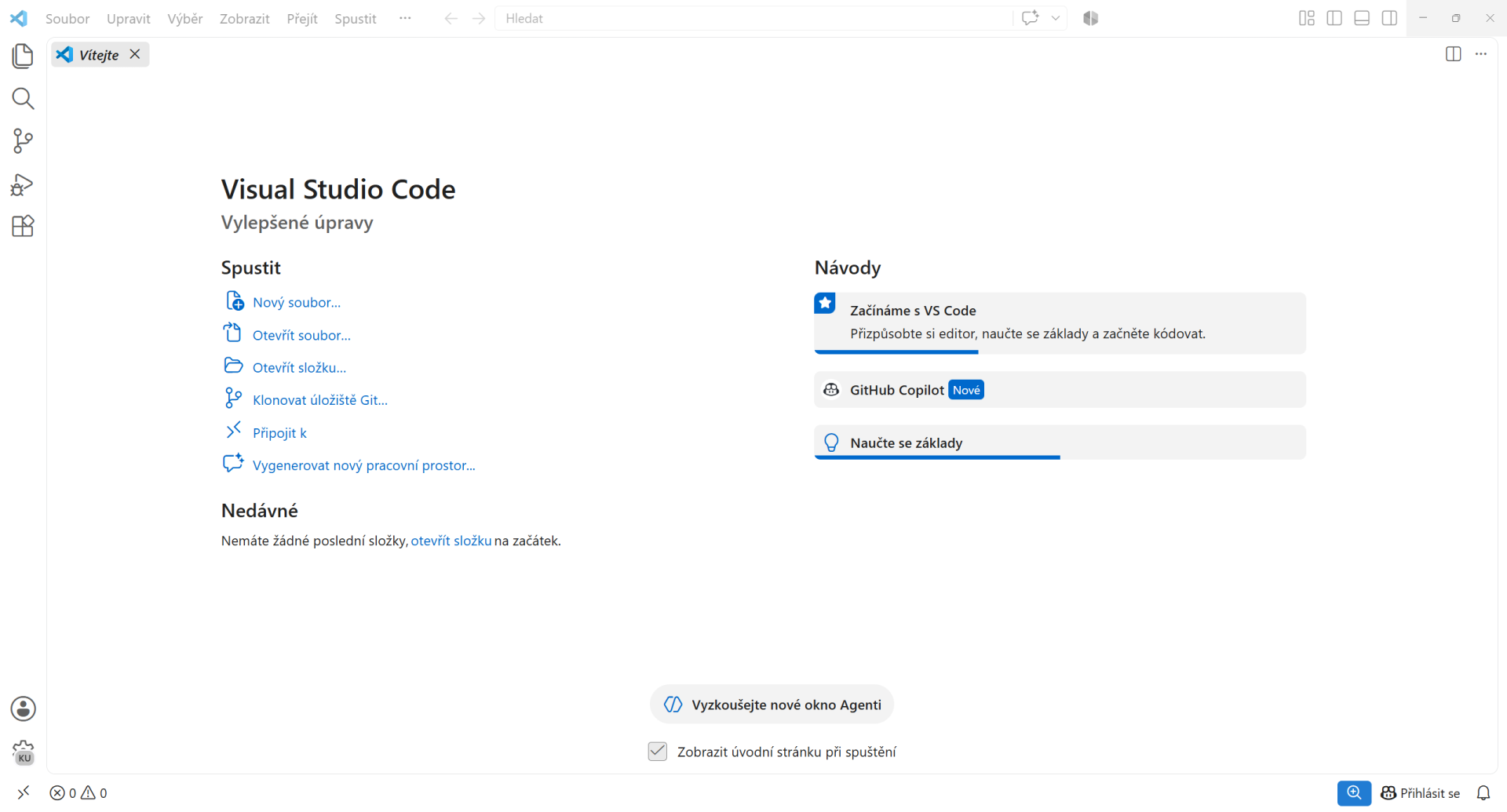Image resolution: width=1507 pixels, height=812 pixels.
Task: Expand the chat dropdown arrow in the title bar
Action: point(1056,18)
